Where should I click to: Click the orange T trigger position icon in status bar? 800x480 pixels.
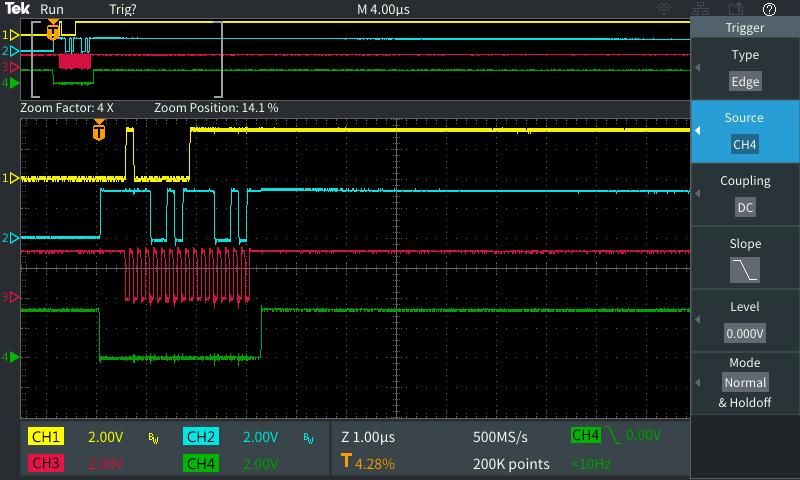coord(346,461)
